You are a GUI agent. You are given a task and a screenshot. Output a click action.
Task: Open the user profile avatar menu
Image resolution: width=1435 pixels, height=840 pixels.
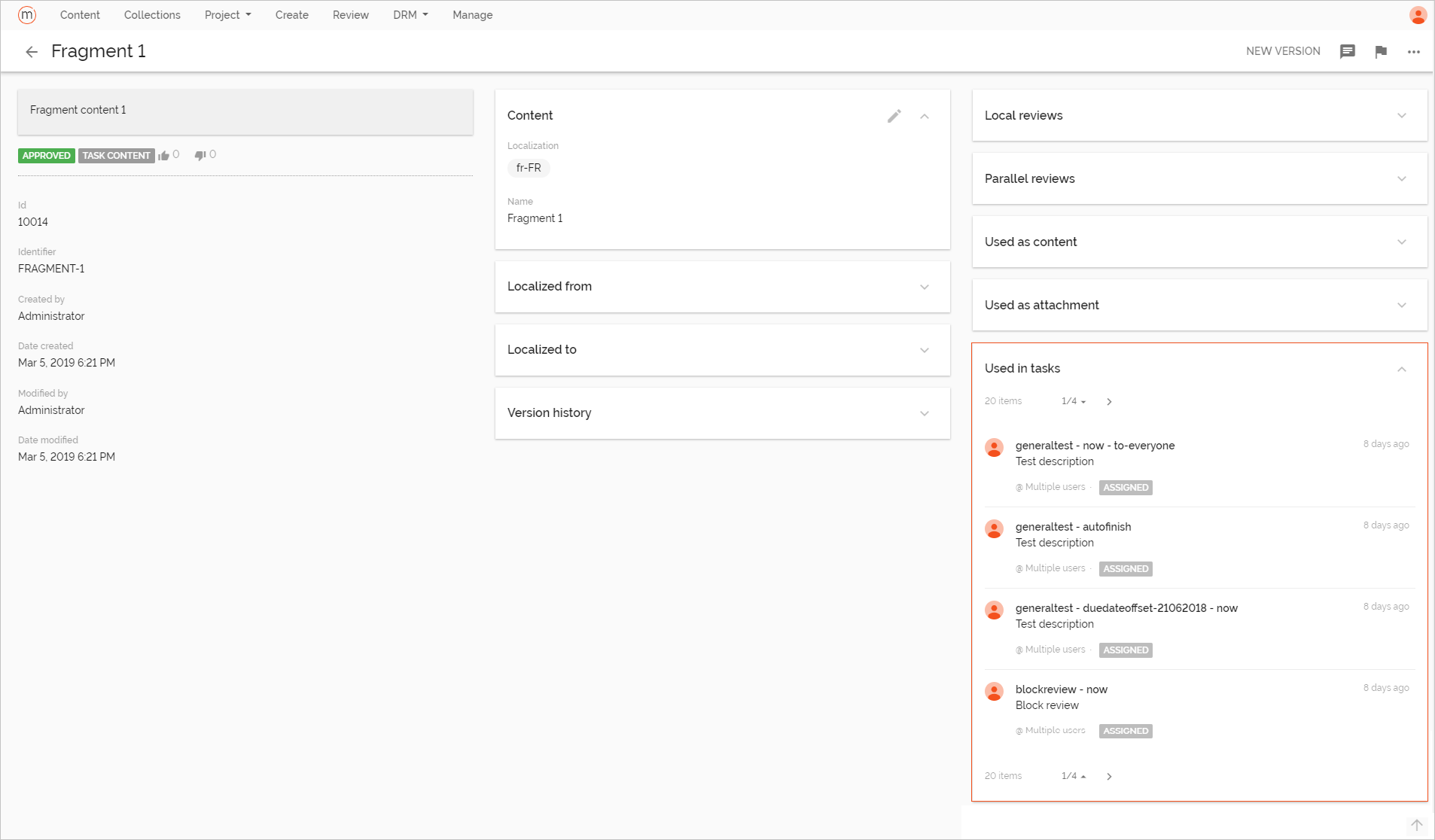(1418, 14)
